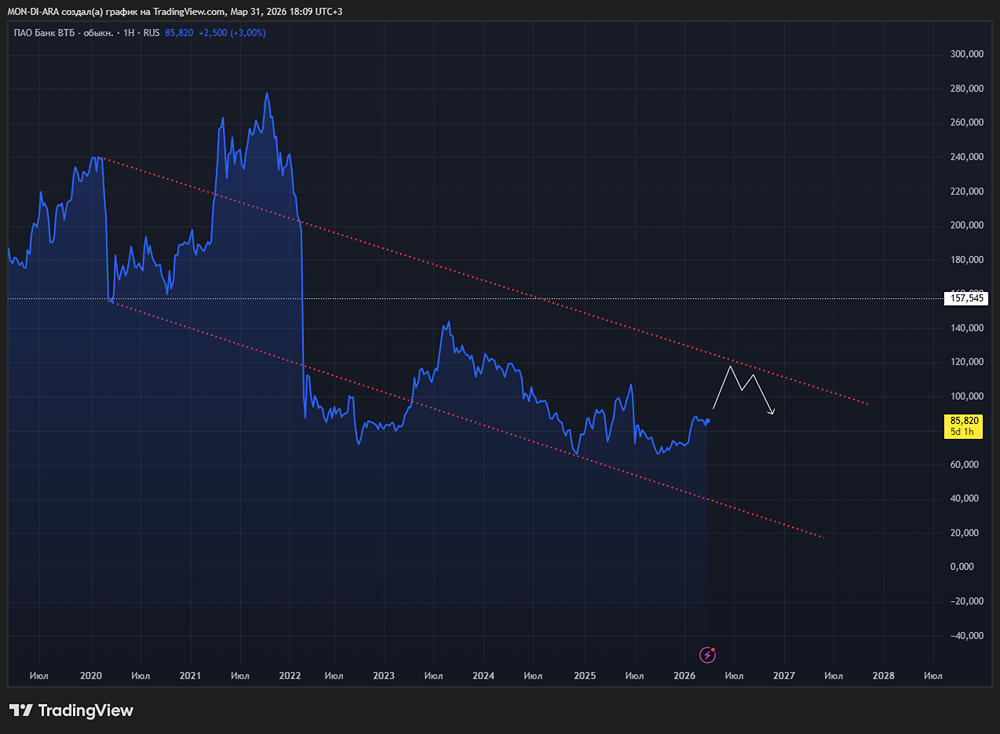This screenshot has width=1000, height=734.
Task: Select the 157,545 horizontal line price label
Action: pyautogui.click(x=967, y=298)
